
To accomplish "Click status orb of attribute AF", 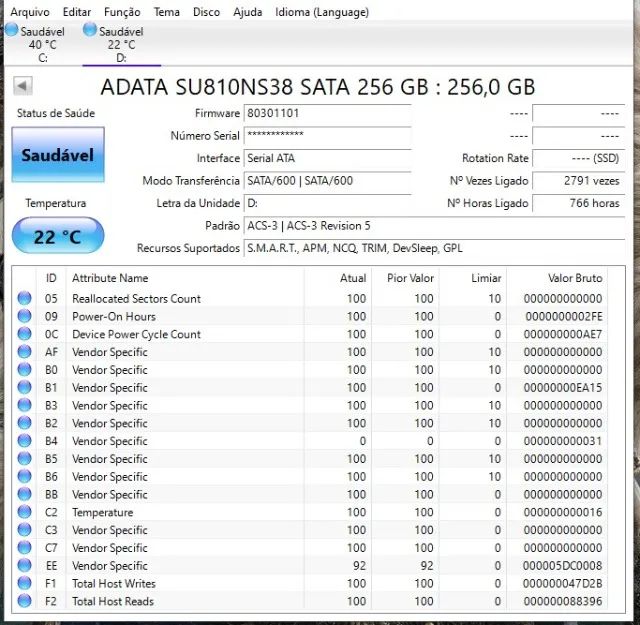I will [x=24, y=351].
